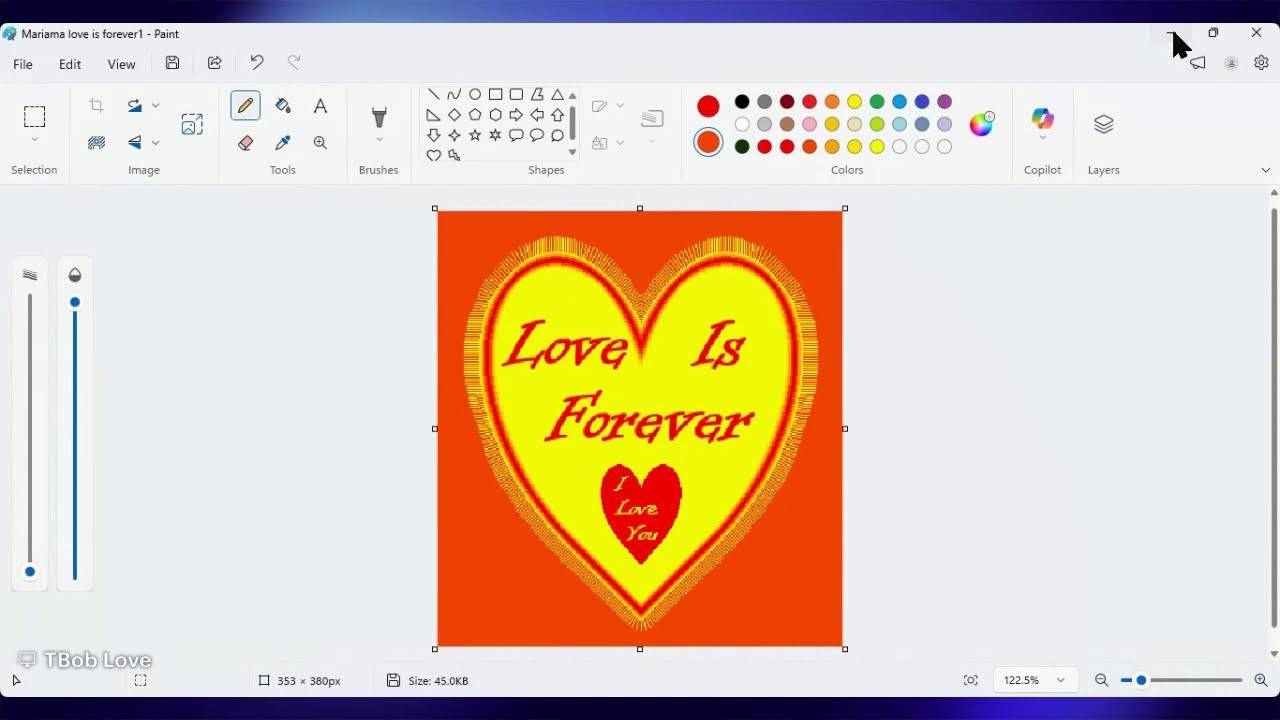This screenshot has width=1280, height=720.
Task: Select the secondary Color 2 orange swatch
Action: (708, 142)
